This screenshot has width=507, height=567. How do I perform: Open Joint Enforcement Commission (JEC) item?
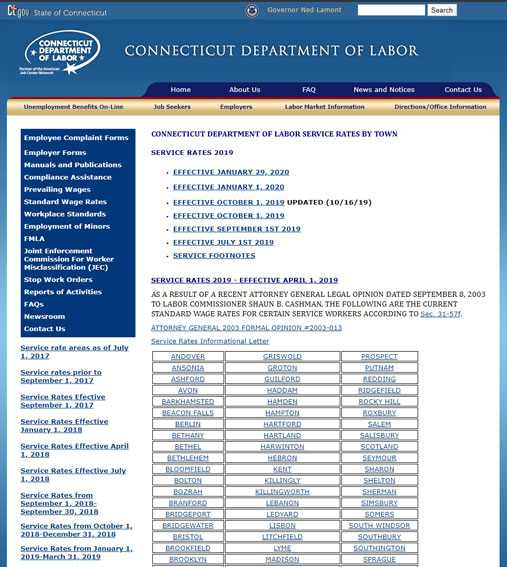coord(69,259)
